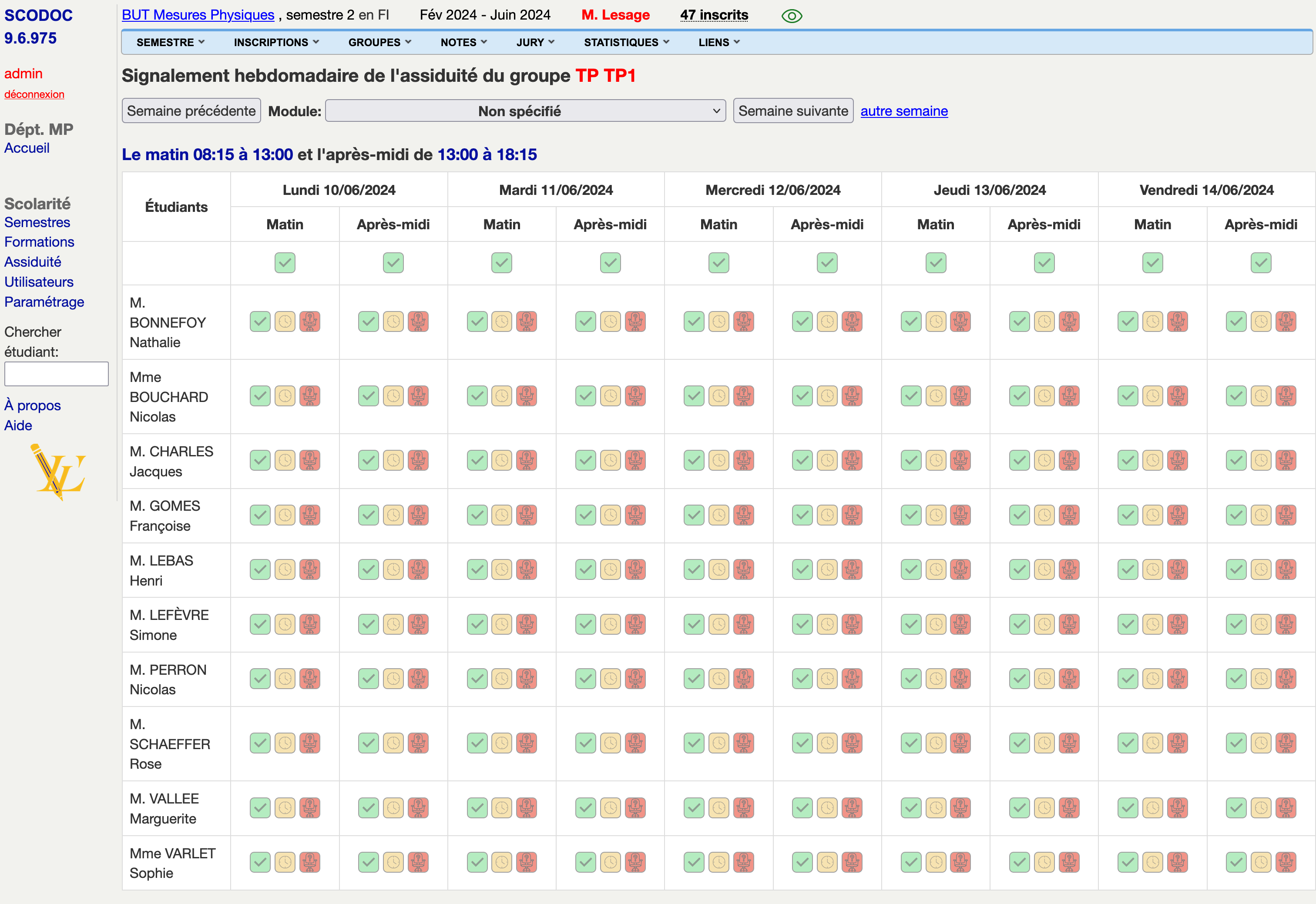1316x904 pixels.
Task: Mark BONNEFOY Nathalie present Monday morning
Action: click(260, 322)
